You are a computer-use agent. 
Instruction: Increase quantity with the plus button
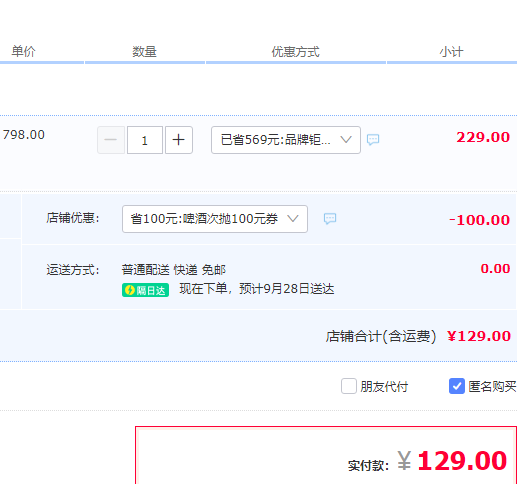(x=179, y=140)
